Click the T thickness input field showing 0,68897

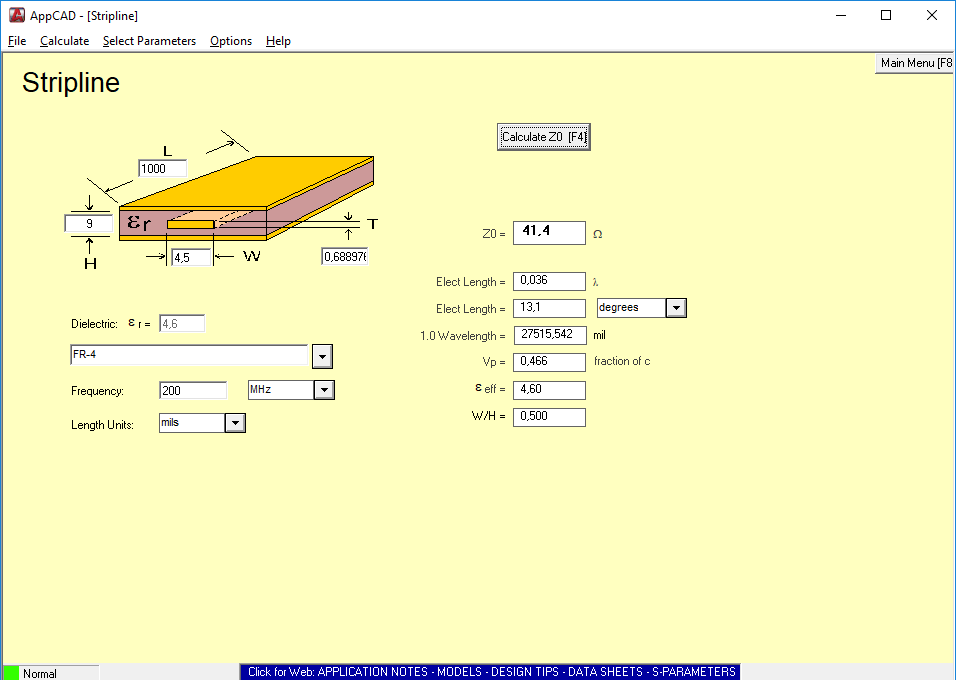click(x=344, y=257)
